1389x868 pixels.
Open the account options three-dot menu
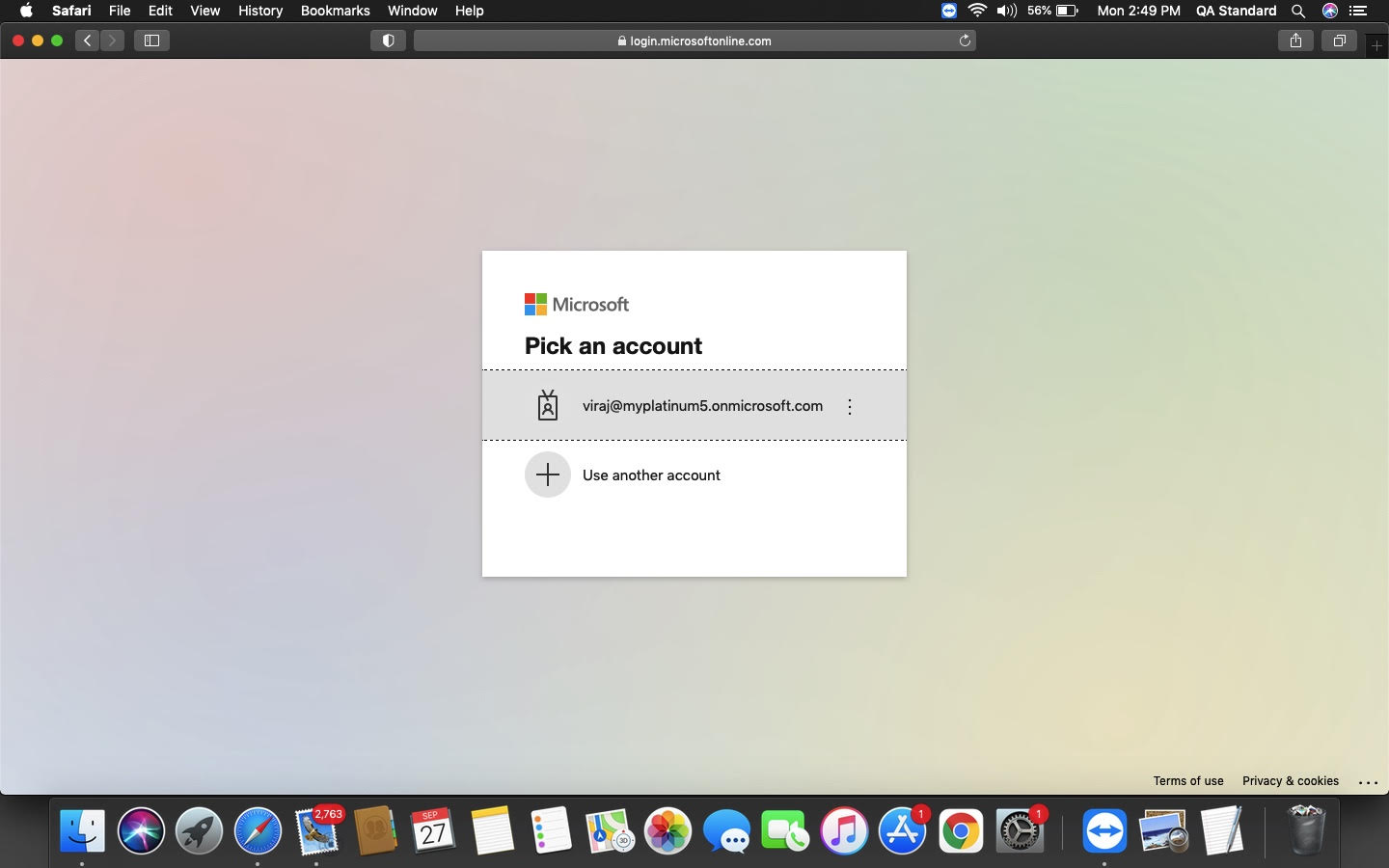click(850, 407)
